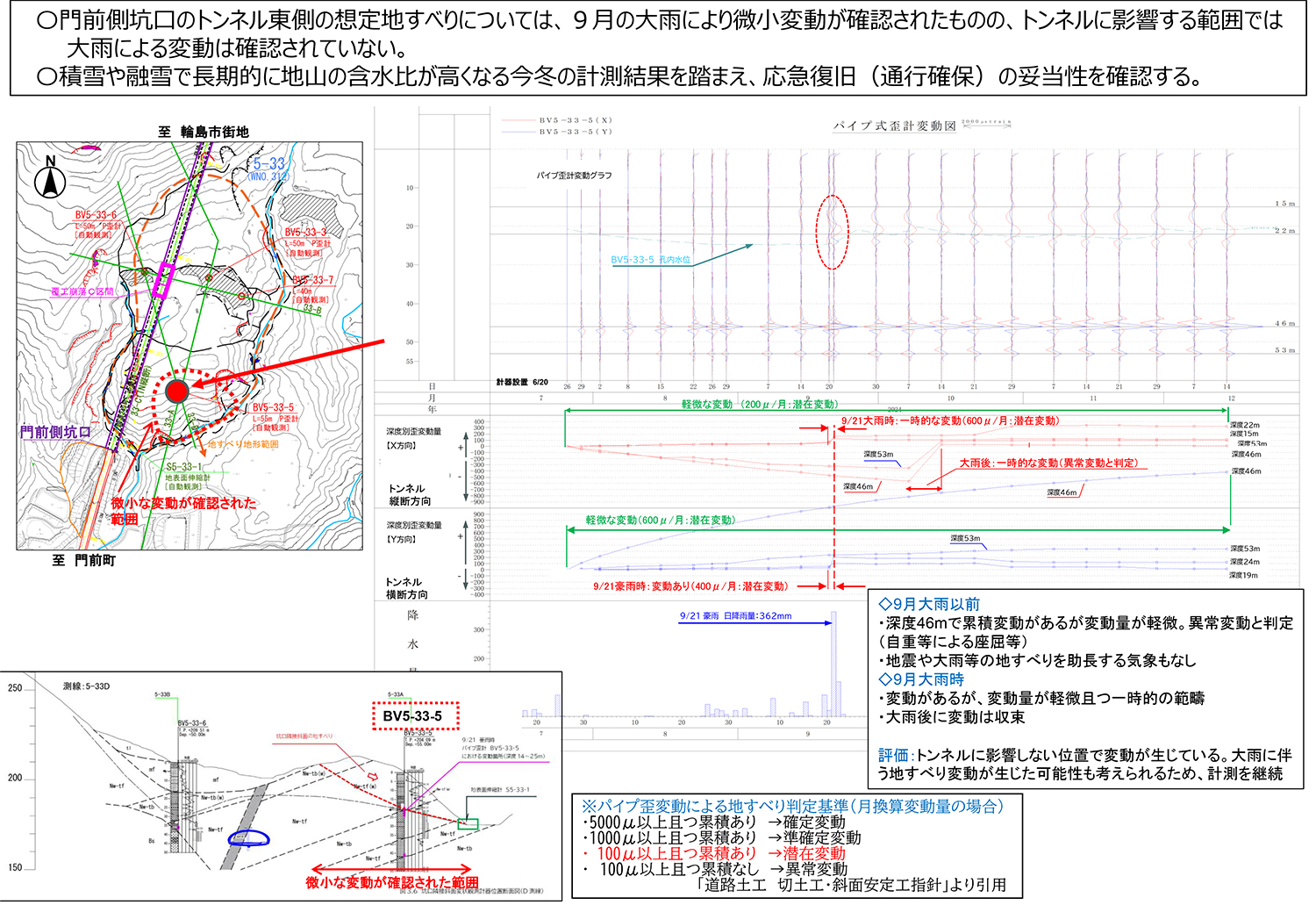Screen dimensions: 1316x905
Task: Click the red '9/21大雨時:一時的な変動' annotation
Action: 950,421
